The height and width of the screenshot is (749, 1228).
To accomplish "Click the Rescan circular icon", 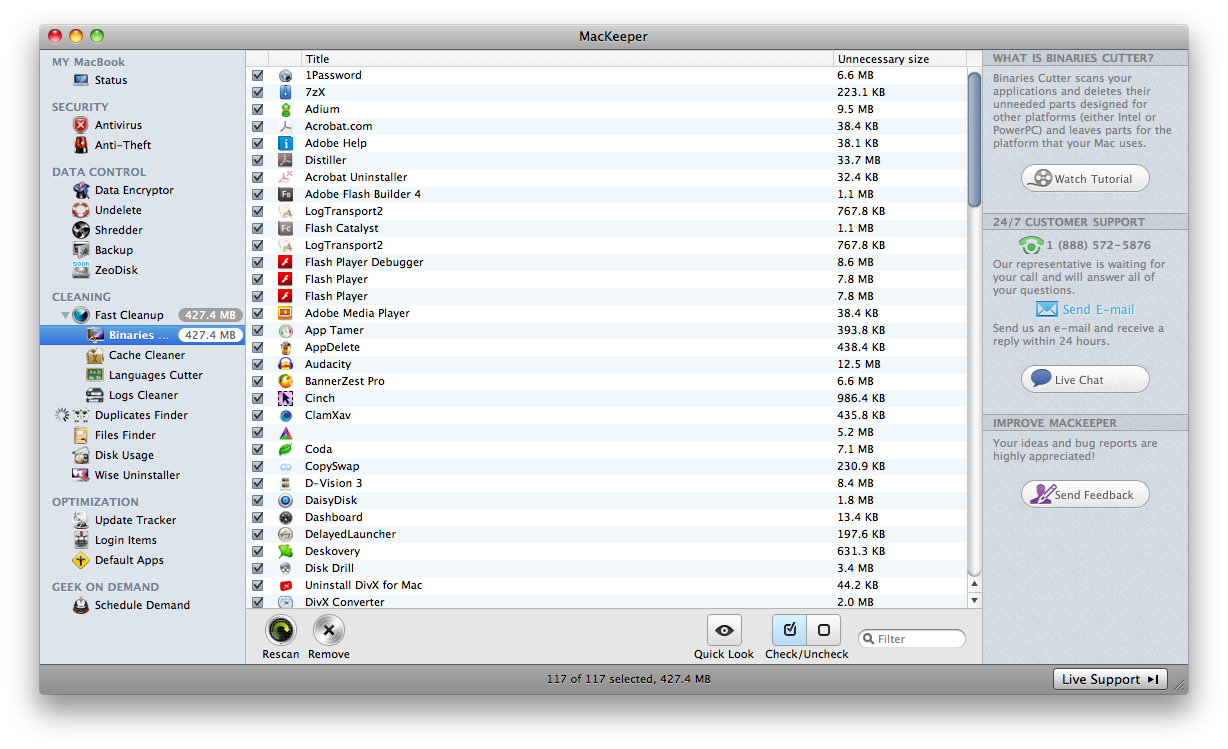I will pos(281,630).
